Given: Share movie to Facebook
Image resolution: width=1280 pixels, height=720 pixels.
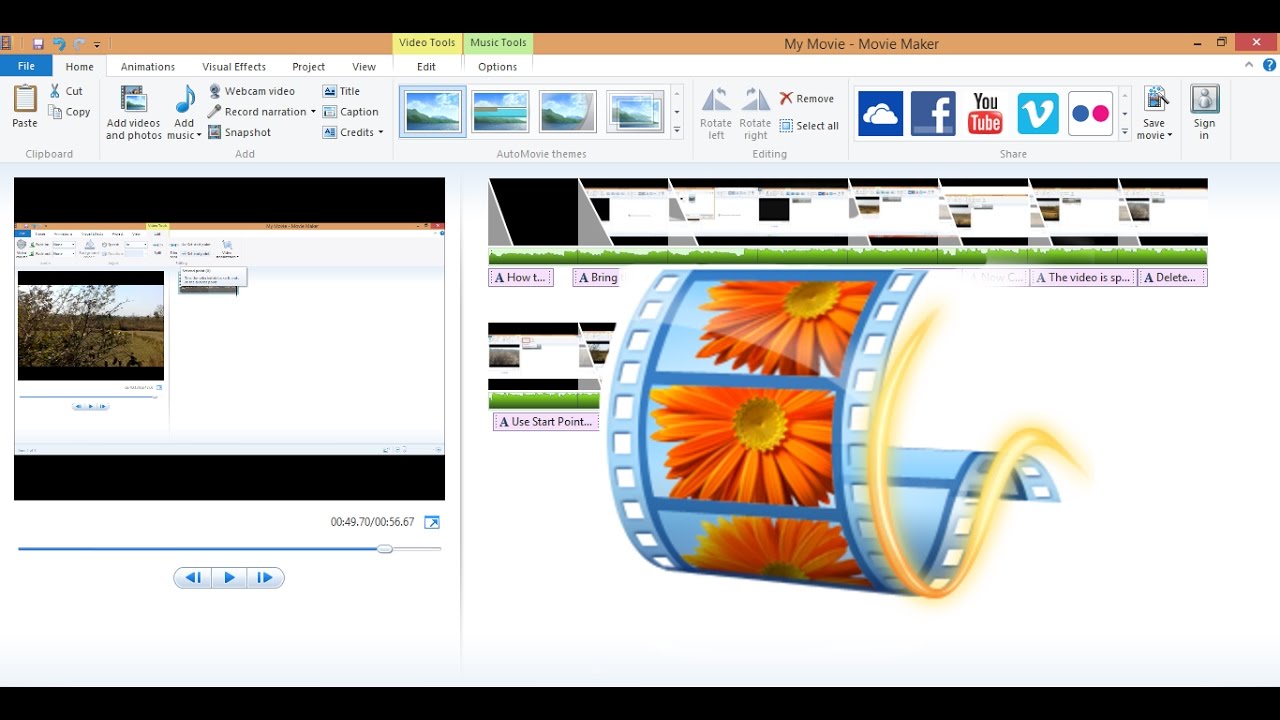Looking at the screenshot, I should pyautogui.click(x=933, y=114).
